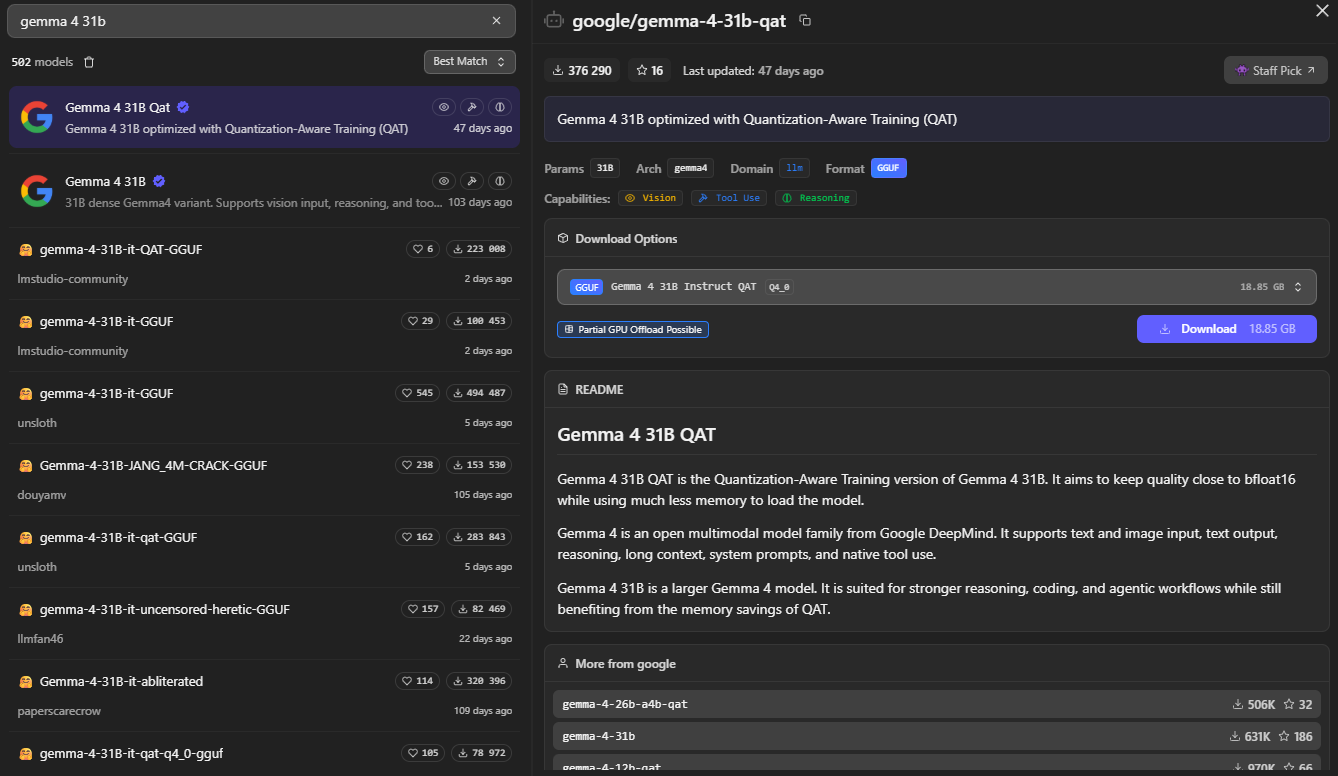The image size is (1338, 776).
Task: Click the Tool Use capability badge
Action: 729,198
